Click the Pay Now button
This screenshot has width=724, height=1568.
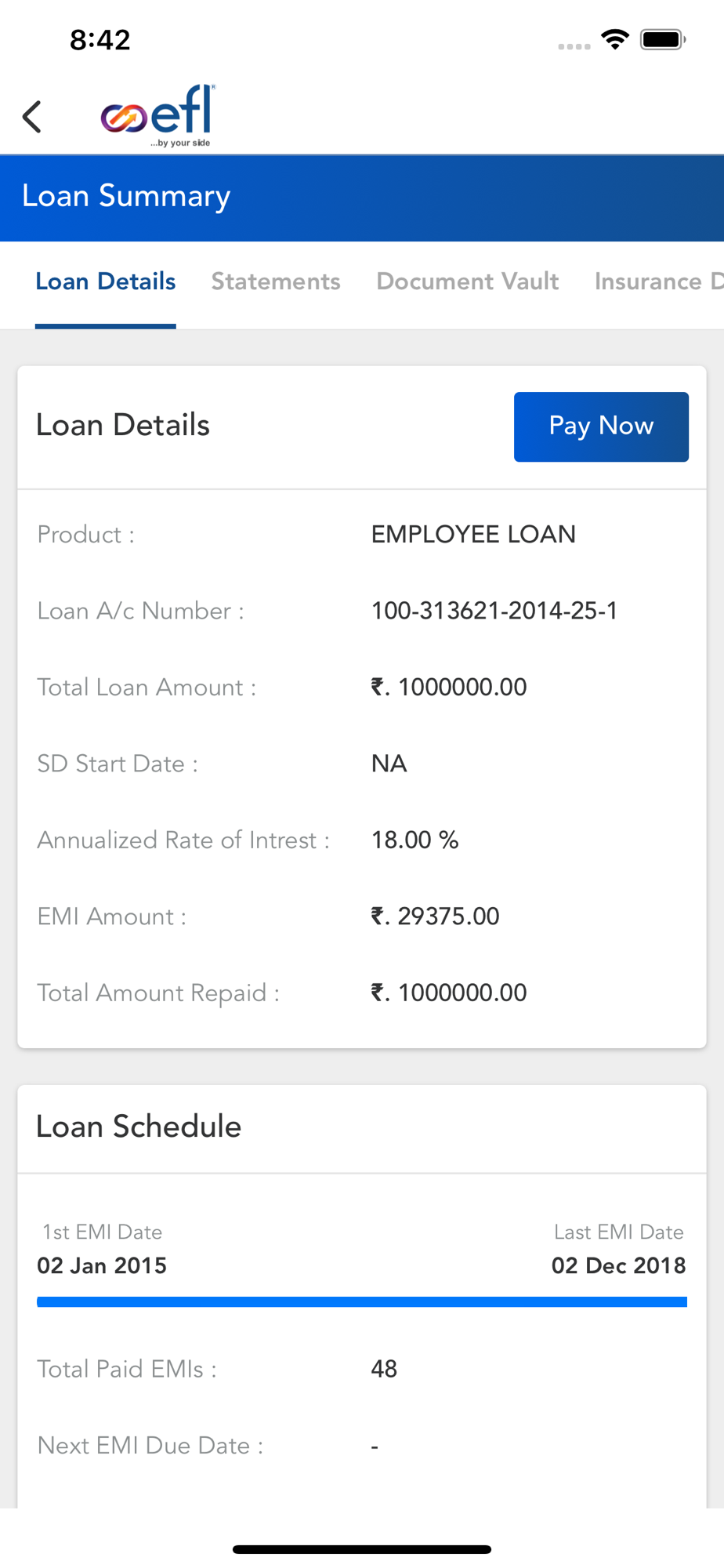click(601, 426)
